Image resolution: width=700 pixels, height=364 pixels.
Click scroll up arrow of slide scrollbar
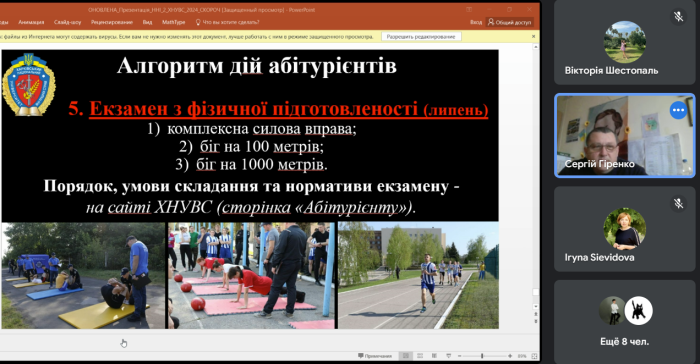536,46
